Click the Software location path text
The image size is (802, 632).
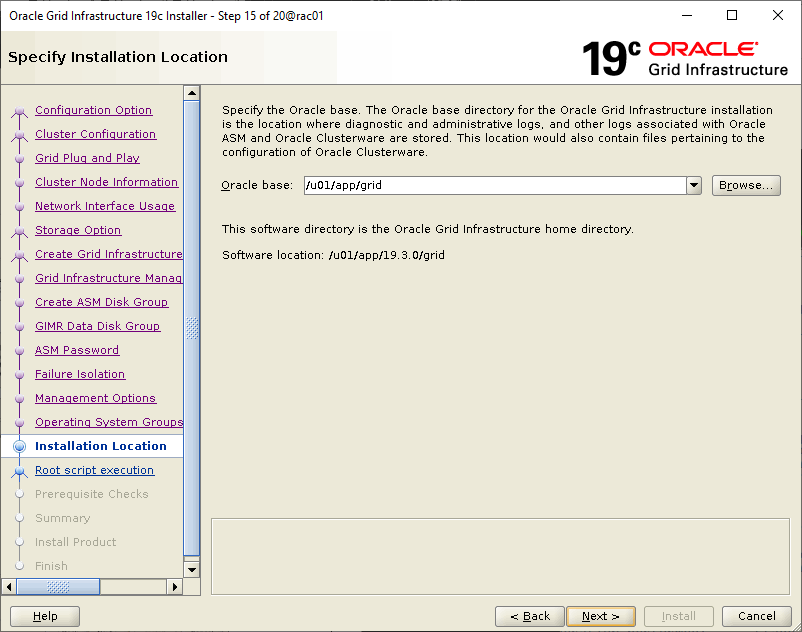pos(387,255)
